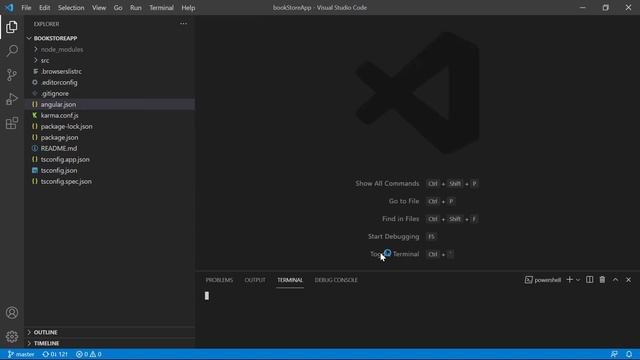This screenshot has height=360, width=640.
Task: Click the synchronize changes status item
Action: click(x=55, y=354)
